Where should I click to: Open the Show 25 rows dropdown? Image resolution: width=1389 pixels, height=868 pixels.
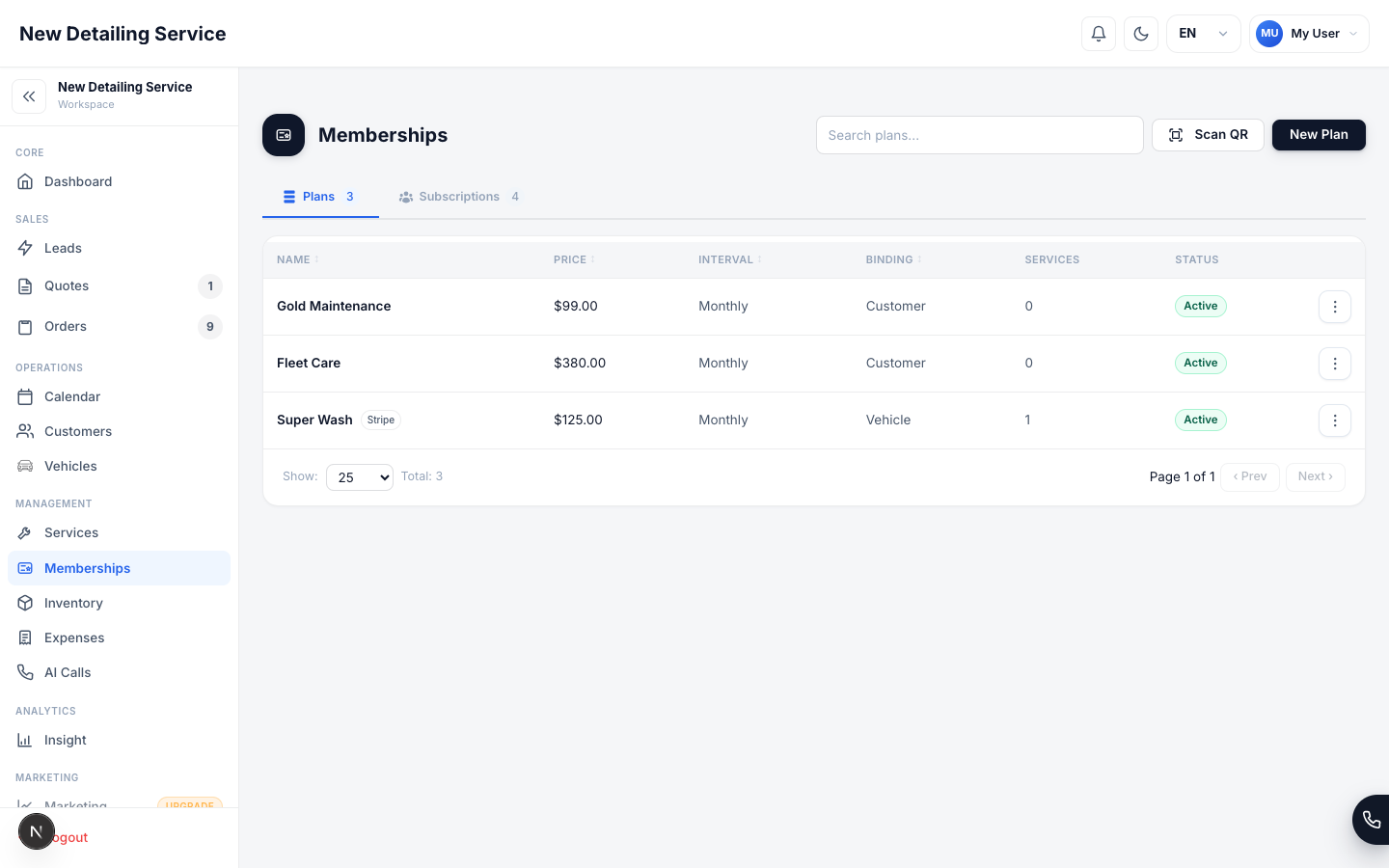point(360,477)
